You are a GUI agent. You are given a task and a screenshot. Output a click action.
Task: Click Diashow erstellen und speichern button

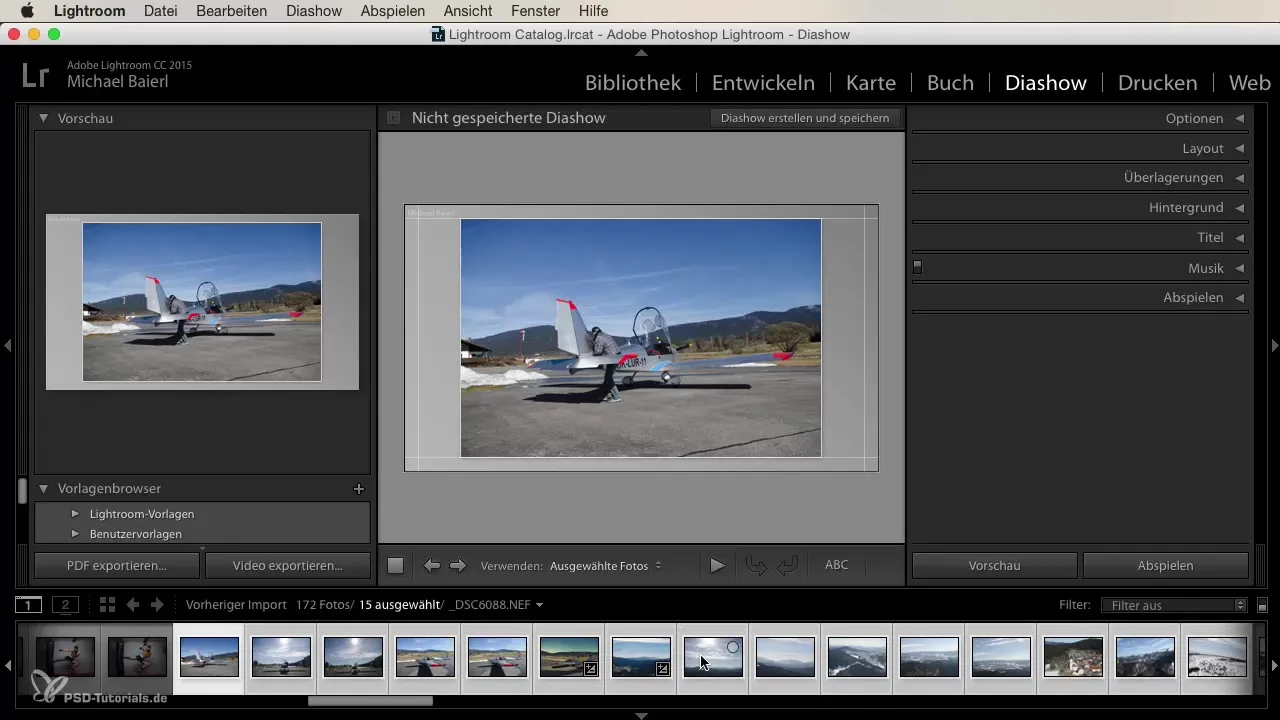[x=804, y=118]
